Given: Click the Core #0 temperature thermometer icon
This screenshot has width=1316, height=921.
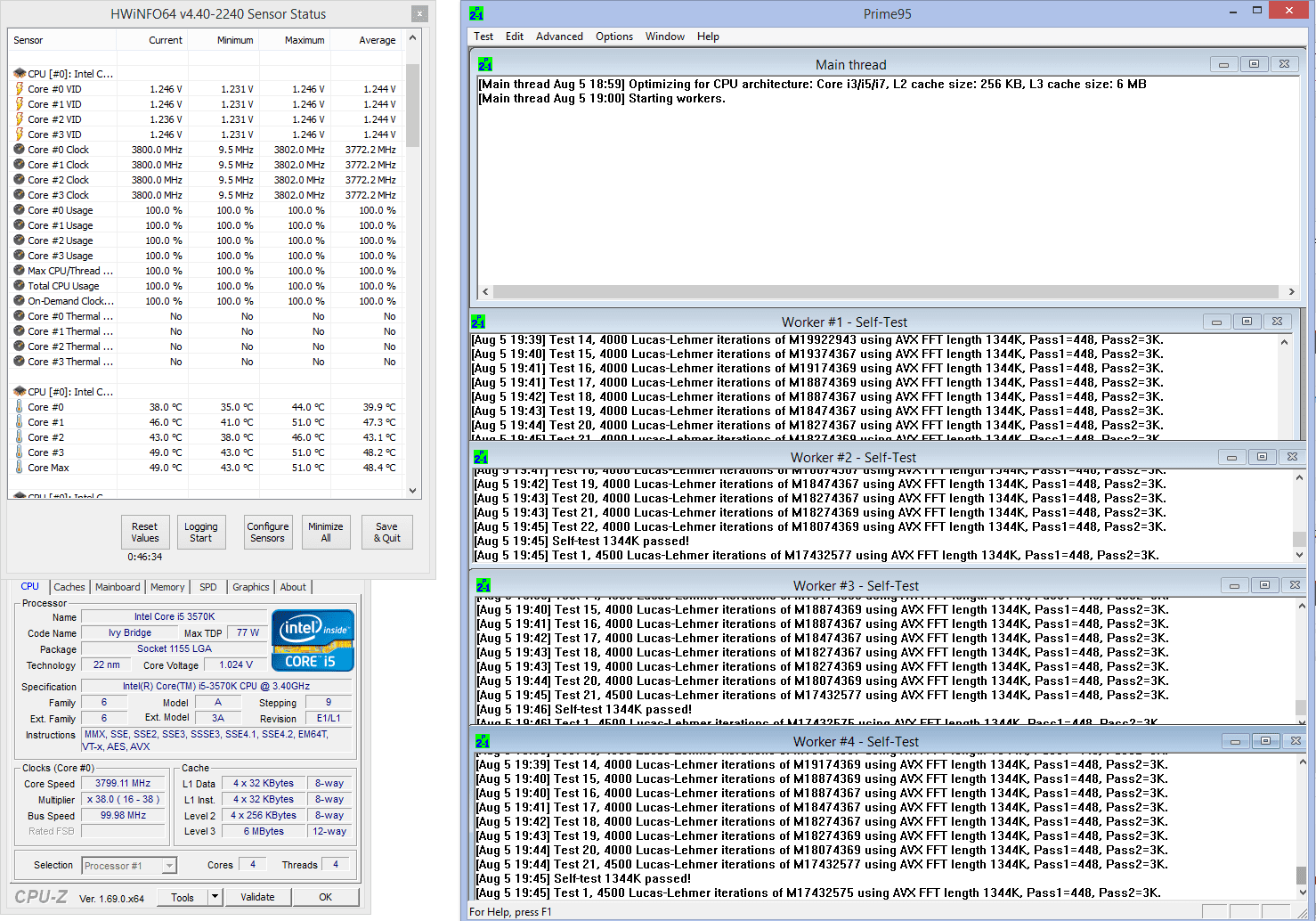Looking at the screenshot, I should [x=19, y=407].
